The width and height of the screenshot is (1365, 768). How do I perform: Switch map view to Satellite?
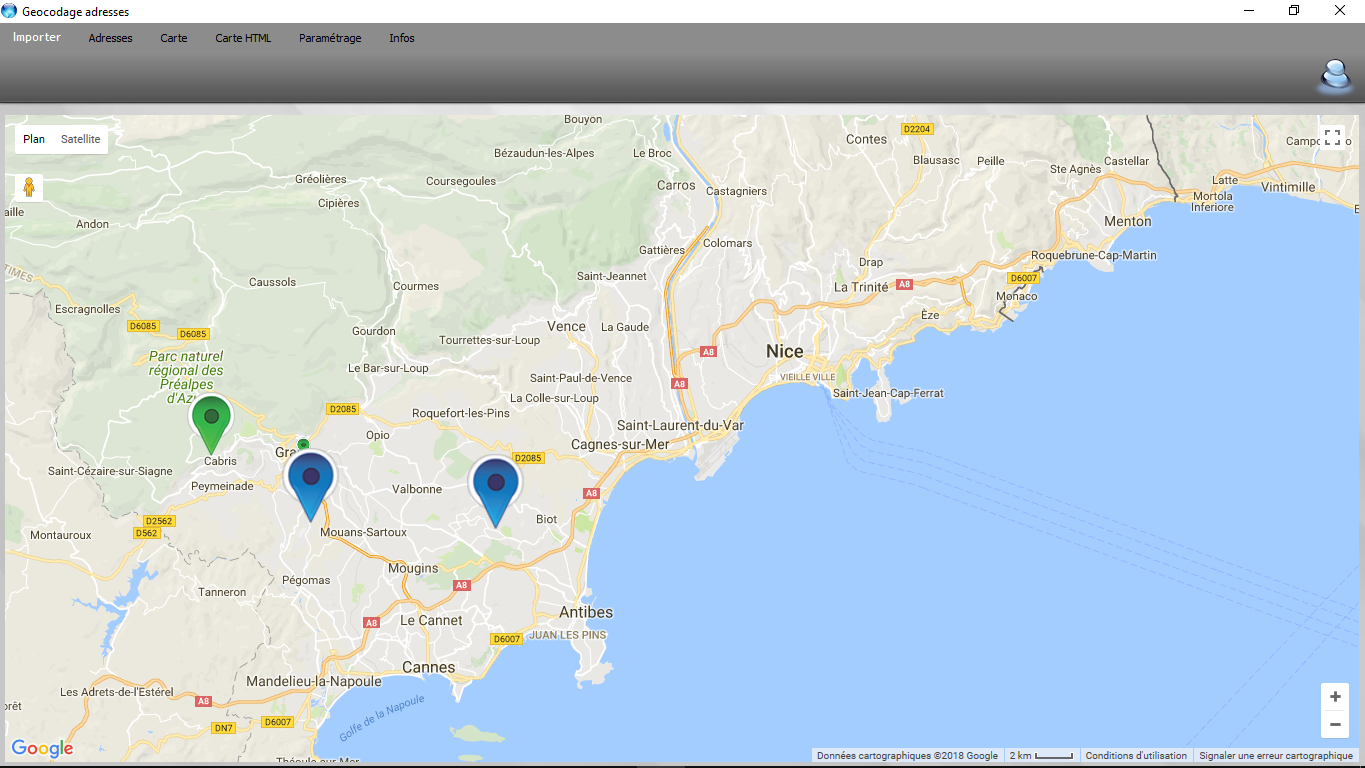[80, 139]
